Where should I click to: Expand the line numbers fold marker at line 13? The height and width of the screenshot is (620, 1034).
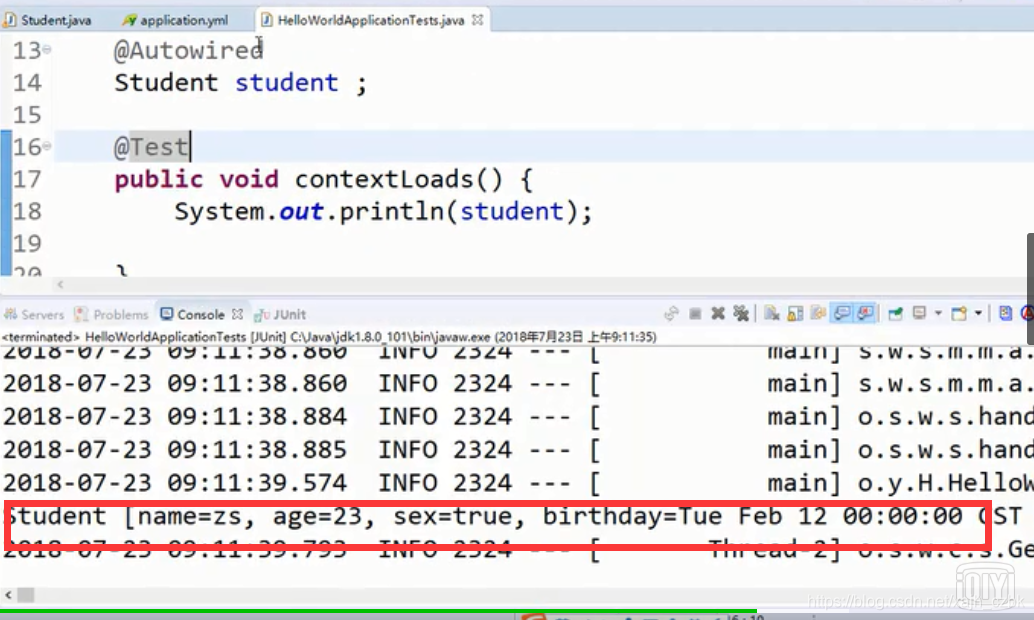[45, 50]
